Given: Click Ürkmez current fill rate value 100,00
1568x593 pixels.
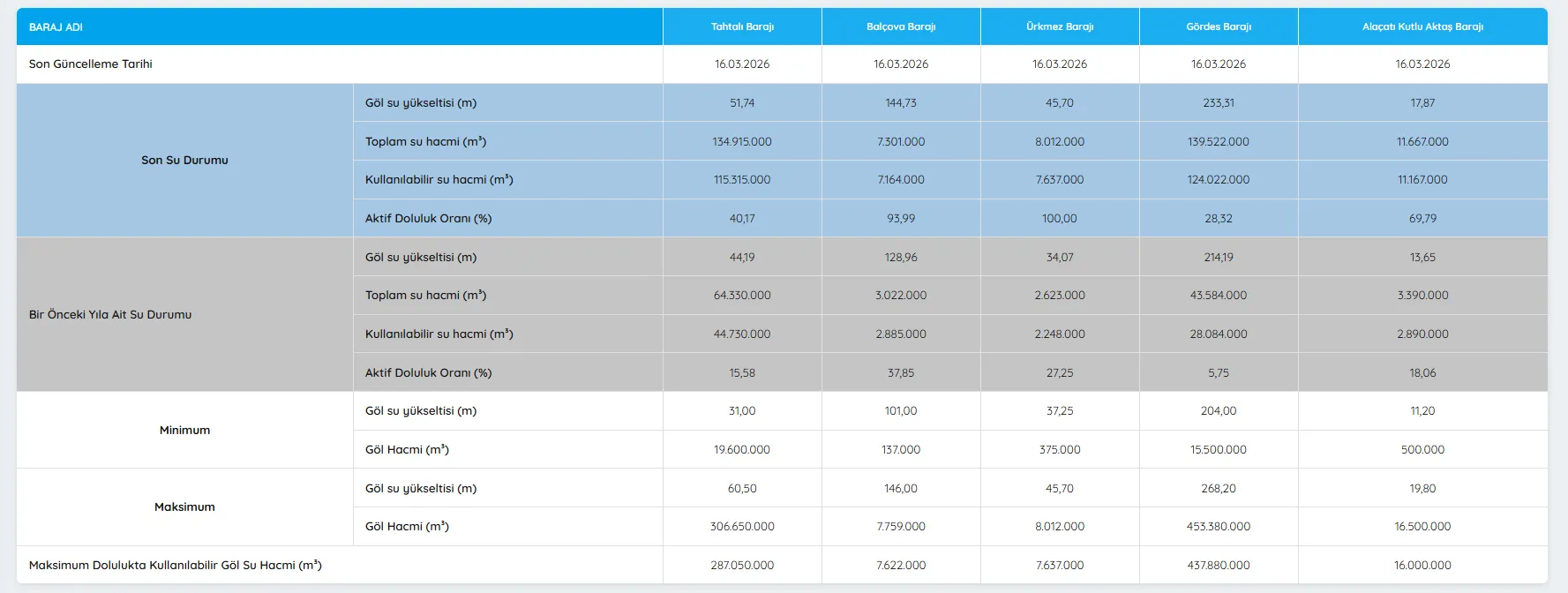Looking at the screenshot, I should pyautogui.click(x=1060, y=219).
